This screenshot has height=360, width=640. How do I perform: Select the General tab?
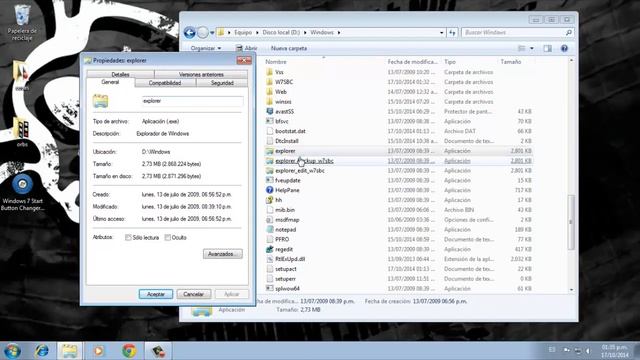pyautogui.click(x=110, y=82)
